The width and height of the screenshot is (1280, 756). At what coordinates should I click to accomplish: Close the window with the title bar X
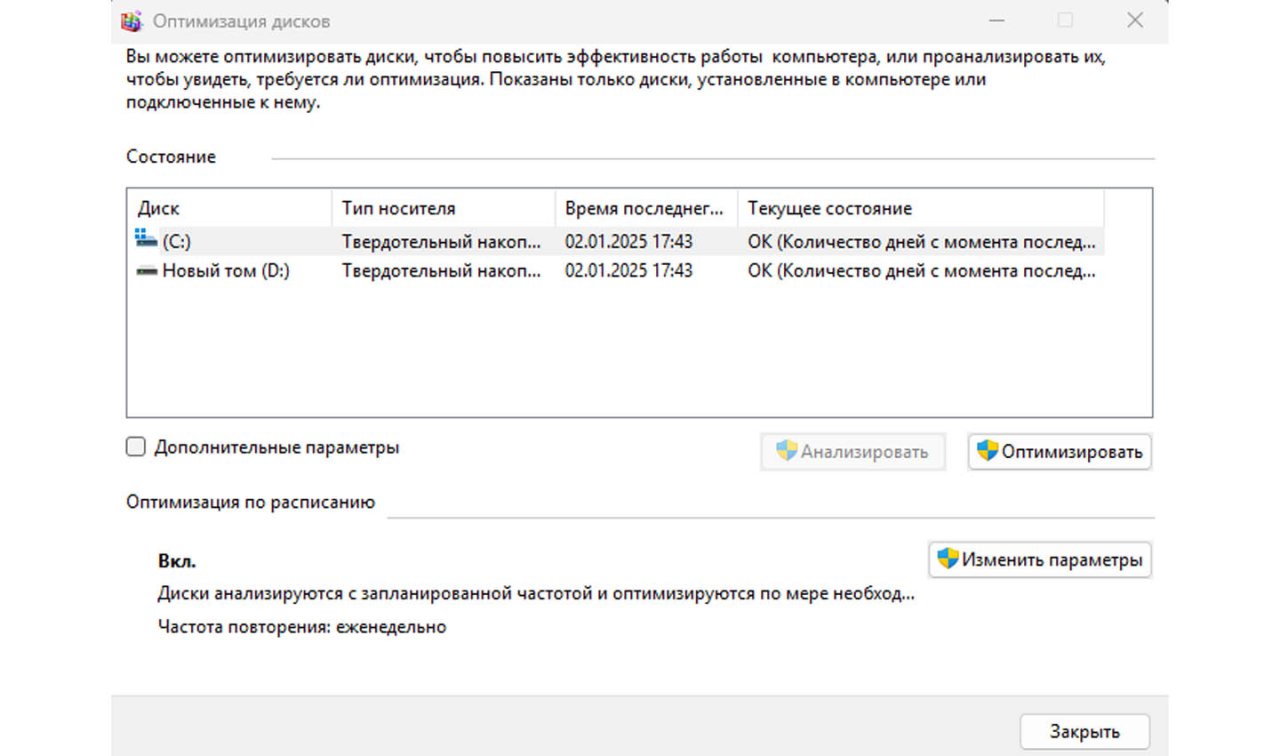pos(1135,20)
